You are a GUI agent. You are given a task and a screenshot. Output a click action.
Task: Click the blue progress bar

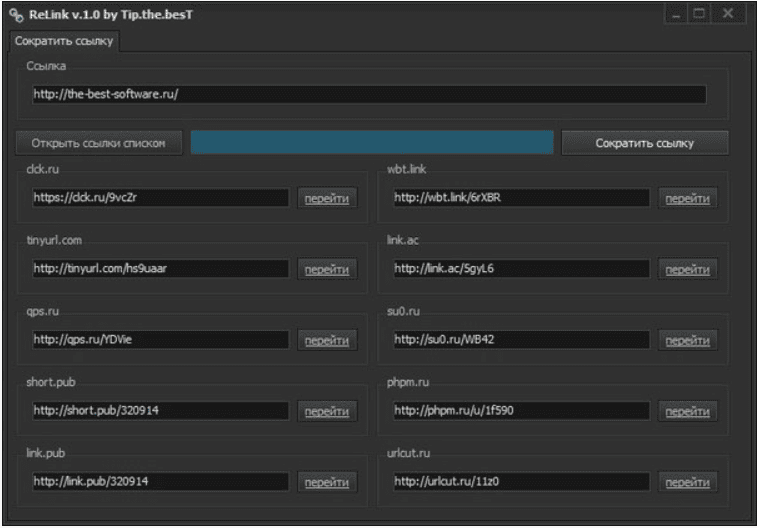[x=372, y=142]
